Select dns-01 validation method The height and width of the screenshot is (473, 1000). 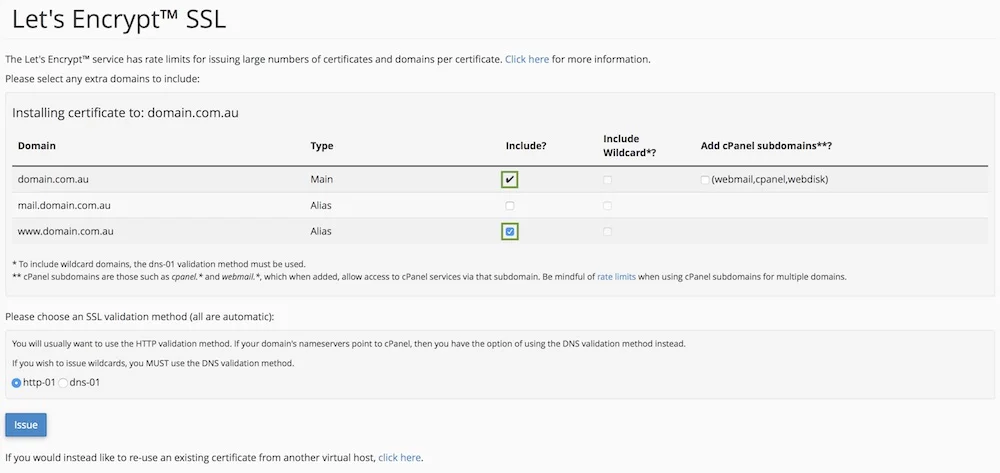pyautogui.click(x=63, y=383)
